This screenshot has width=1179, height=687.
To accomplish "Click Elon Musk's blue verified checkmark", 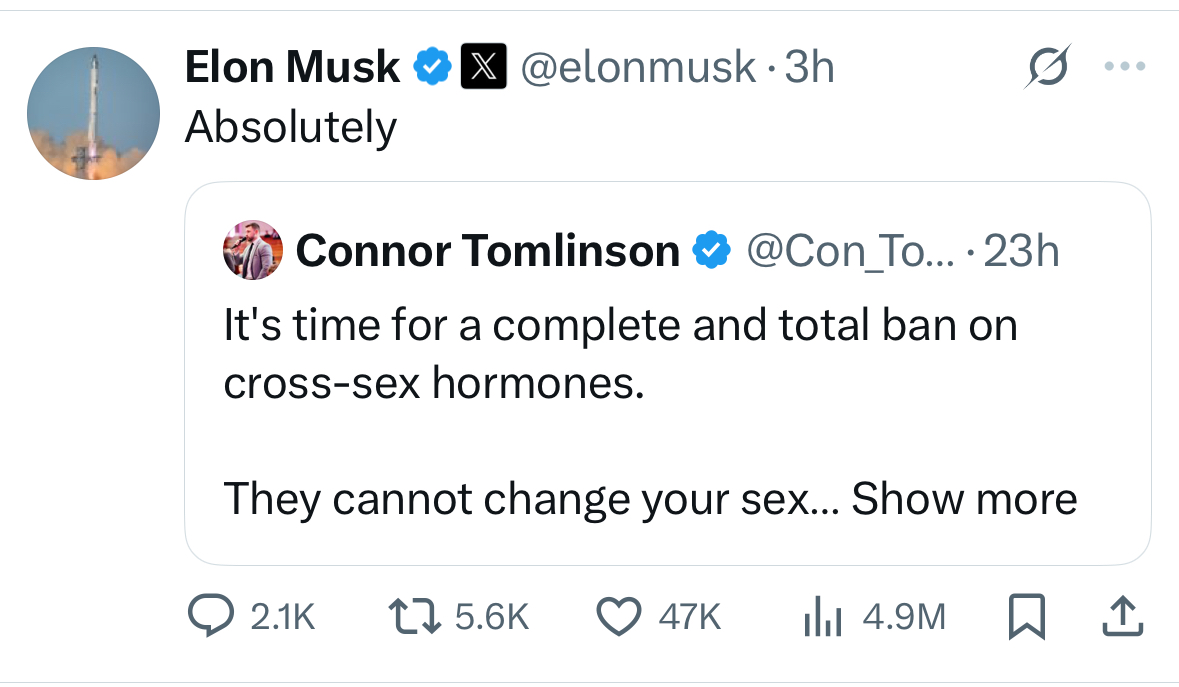I will 431,67.
